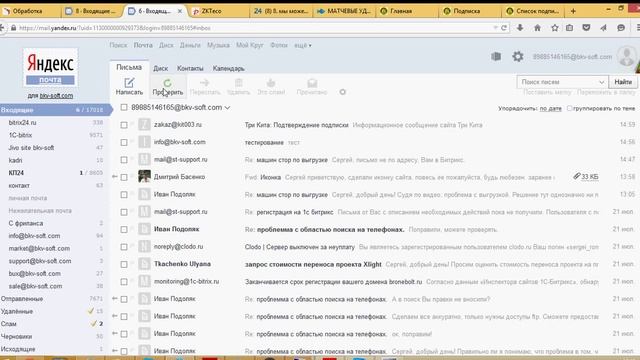Click the Yandex Почта logo
Screen dimensions: 640x360
50,68
